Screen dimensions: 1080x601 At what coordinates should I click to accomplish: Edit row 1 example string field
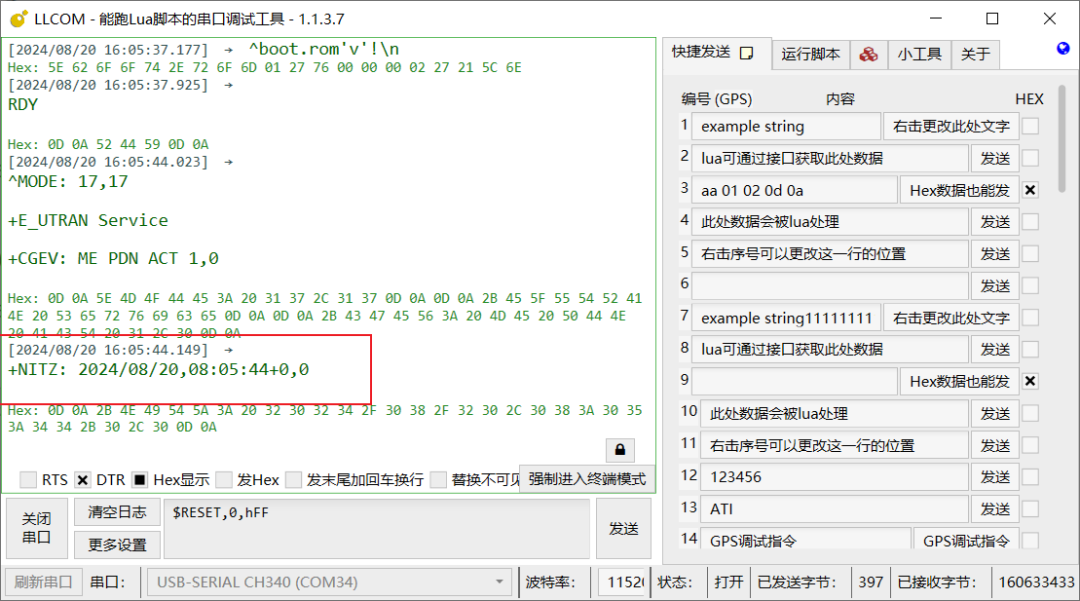point(786,126)
